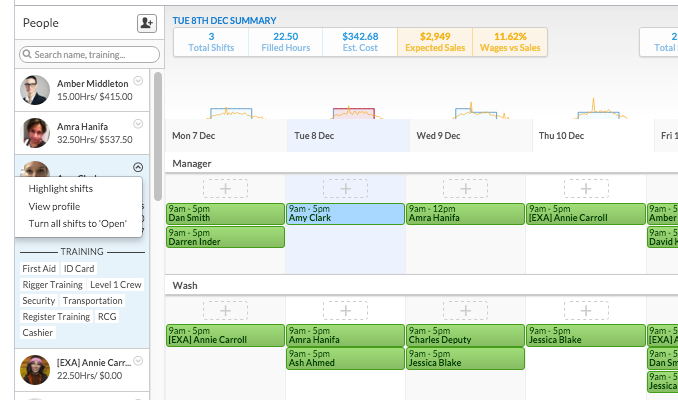Click "Turn all shifts to 'Open'"
This screenshot has width=678, height=400.
click(x=77, y=223)
